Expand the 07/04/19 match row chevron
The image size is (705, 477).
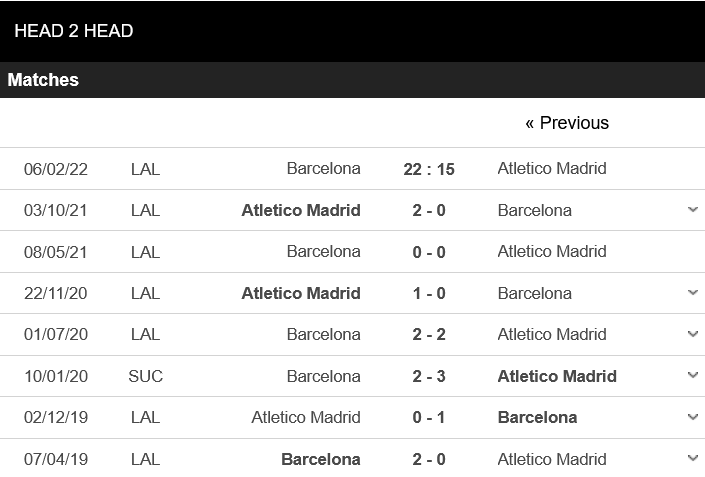pos(692,459)
